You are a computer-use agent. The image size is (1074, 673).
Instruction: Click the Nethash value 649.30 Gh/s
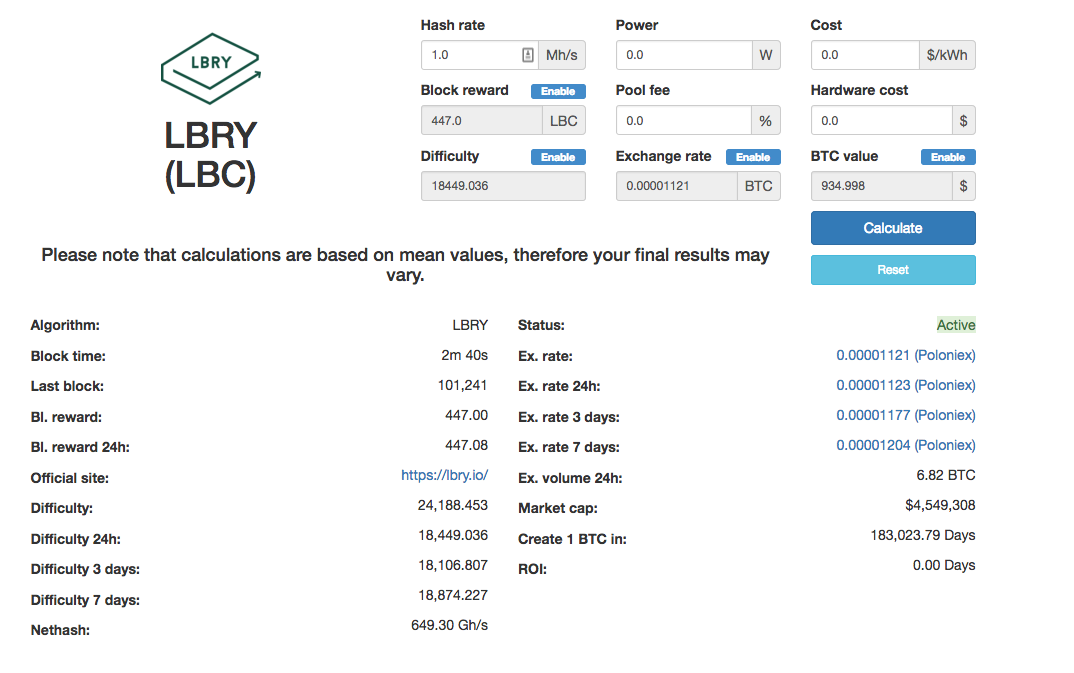(x=449, y=625)
